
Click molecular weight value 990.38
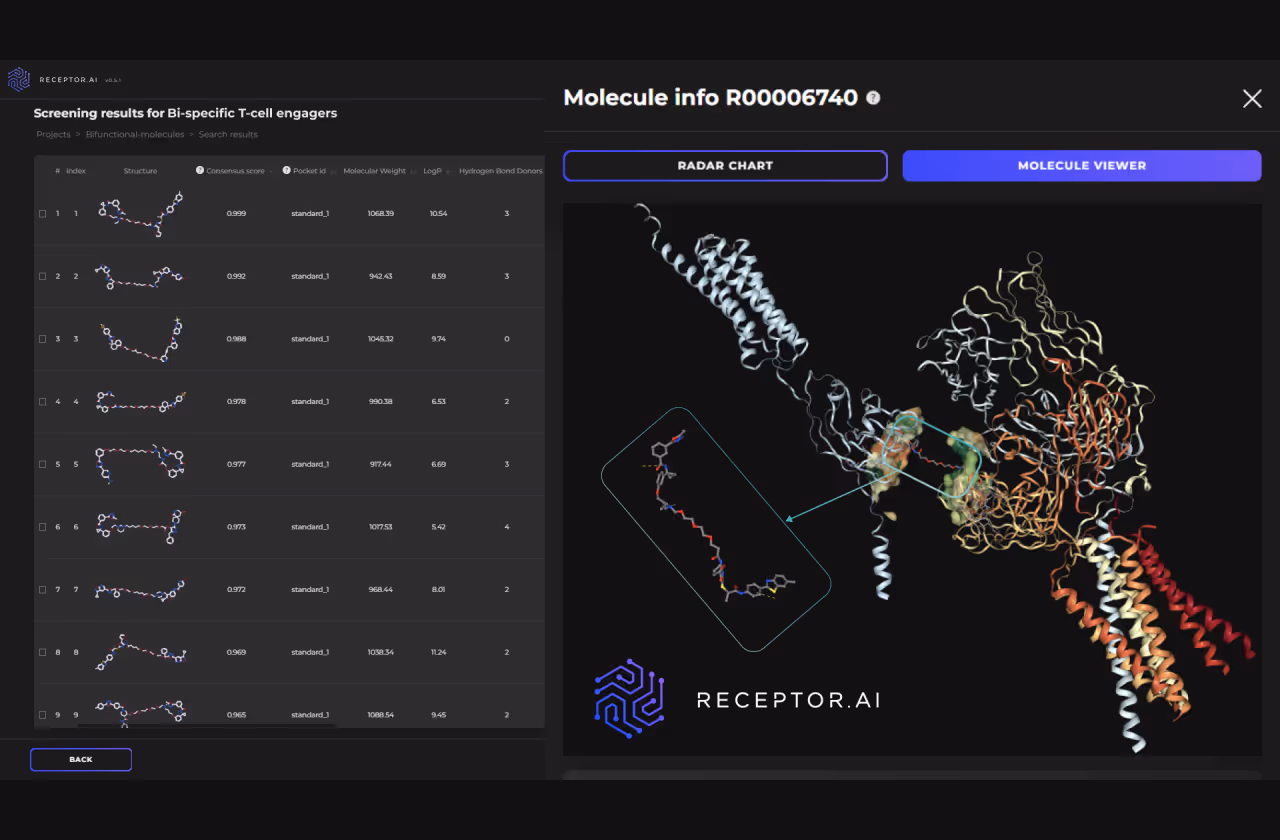pyautogui.click(x=380, y=402)
